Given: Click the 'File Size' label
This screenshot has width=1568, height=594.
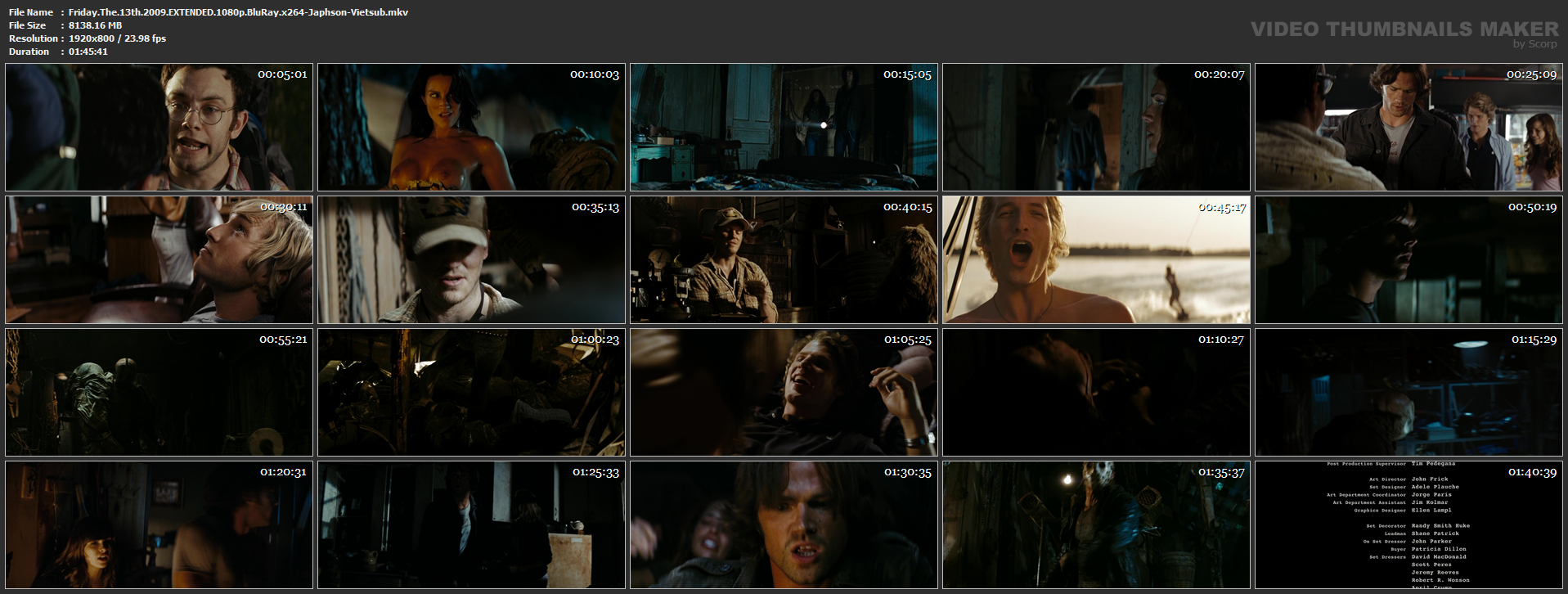Looking at the screenshot, I should pyautogui.click(x=28, y=25).
